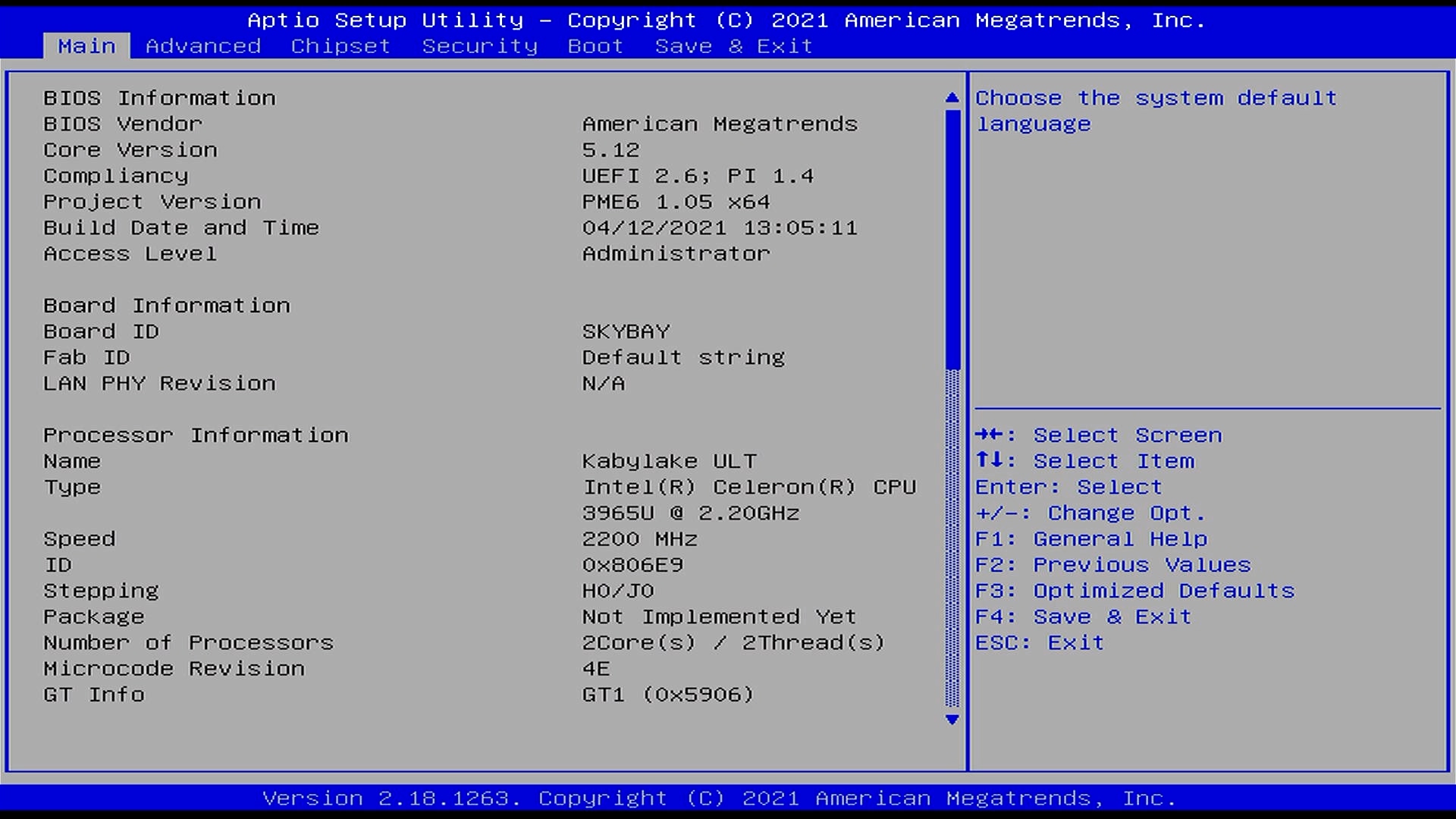1456x819 pixels.
Task: Click the 5.12 core version value
Action: tap(610, 150)
